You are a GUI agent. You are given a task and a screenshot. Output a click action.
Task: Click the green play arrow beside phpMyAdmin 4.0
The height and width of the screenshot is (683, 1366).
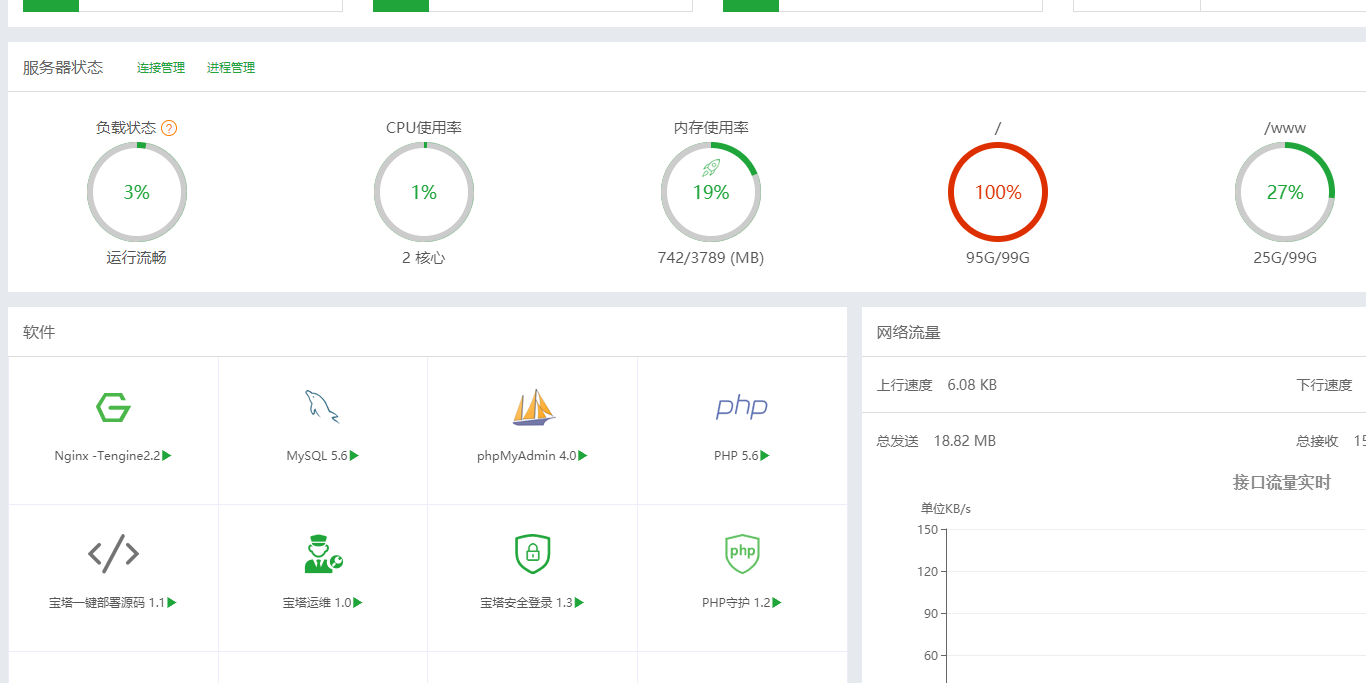click(583, 456)
